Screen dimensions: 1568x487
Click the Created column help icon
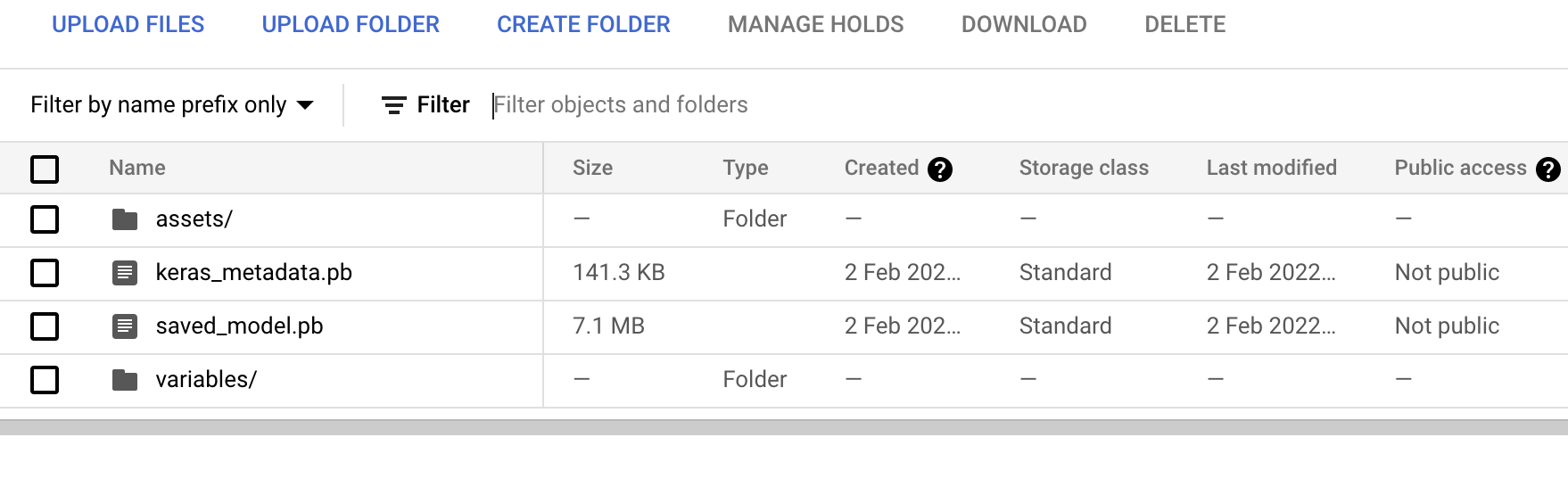(940, 169)
